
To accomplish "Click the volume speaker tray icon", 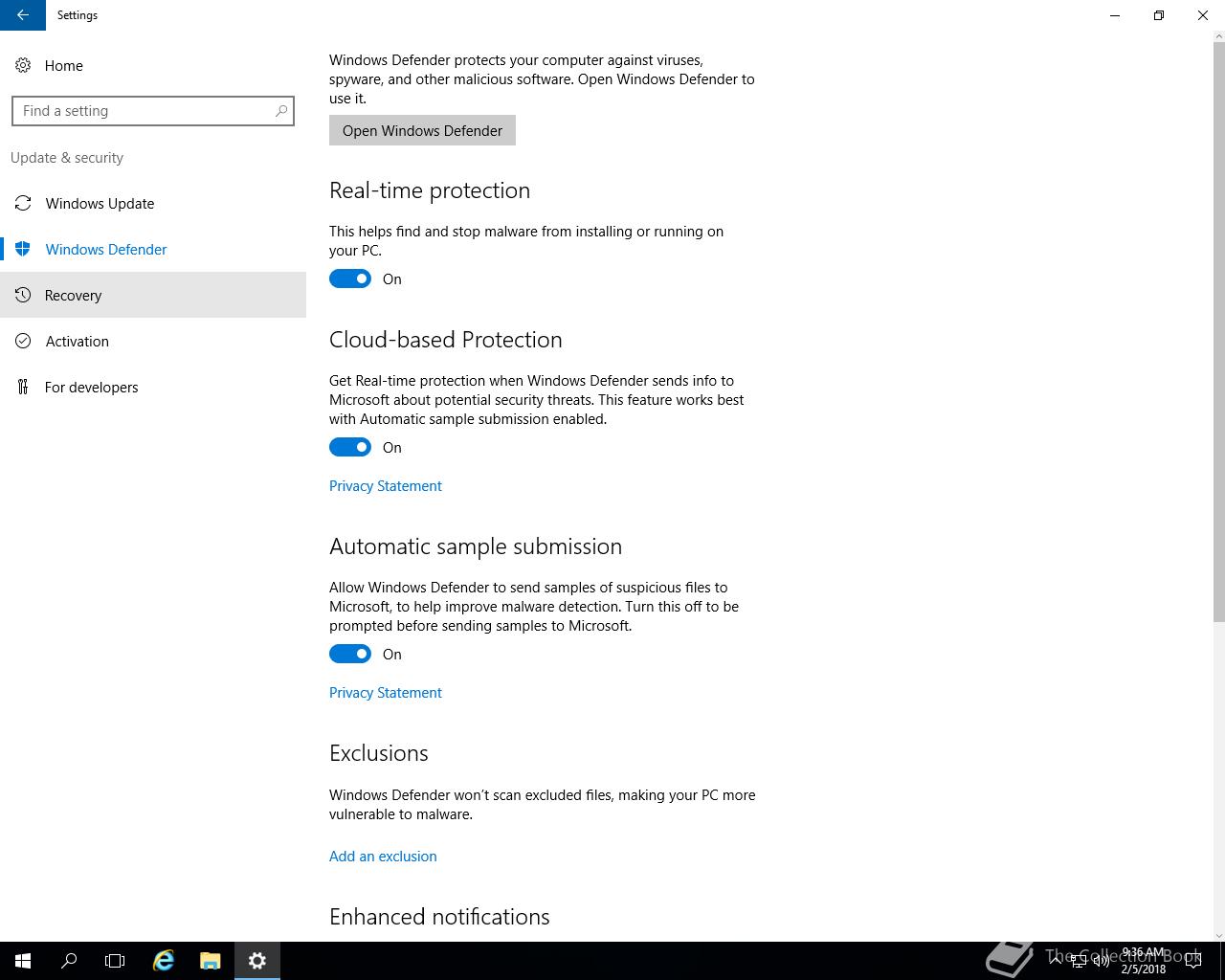I will point(1102,961).
